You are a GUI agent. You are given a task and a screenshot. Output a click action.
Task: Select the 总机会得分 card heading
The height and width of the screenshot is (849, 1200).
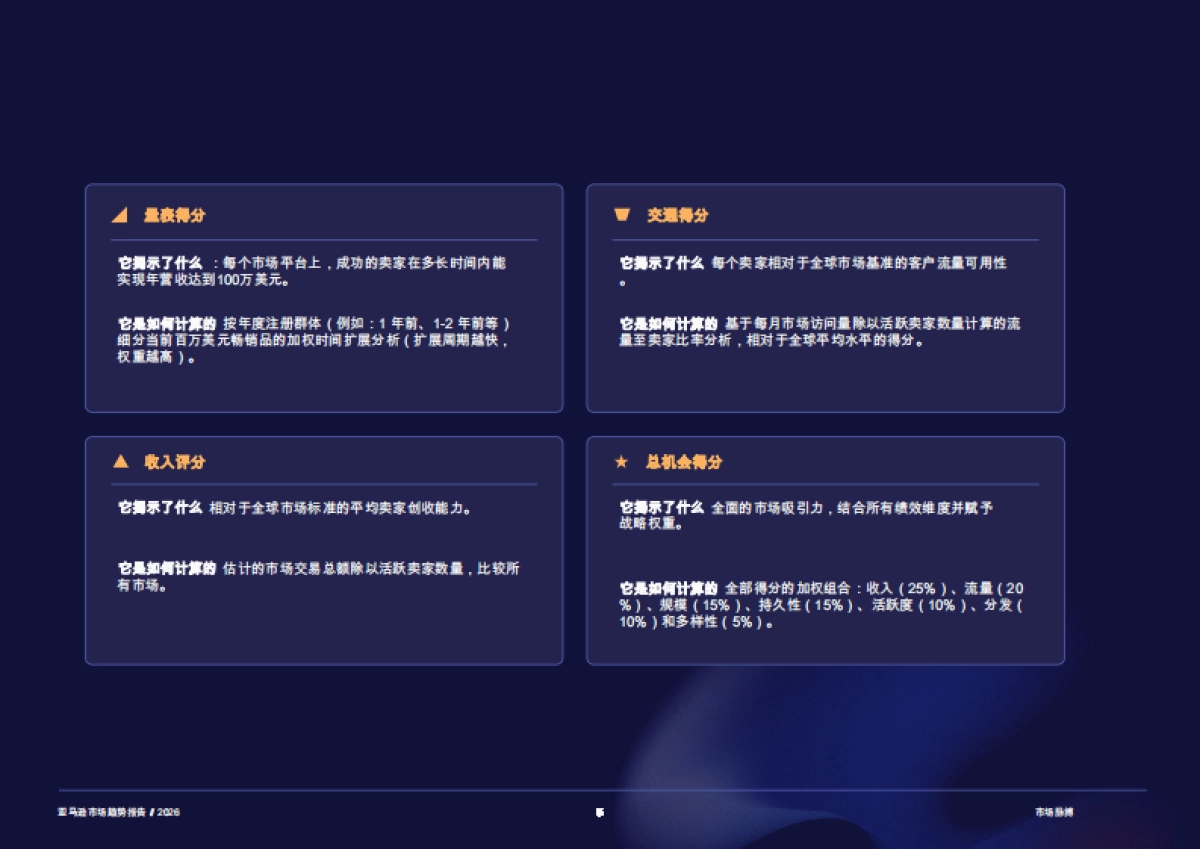(684, 462)
